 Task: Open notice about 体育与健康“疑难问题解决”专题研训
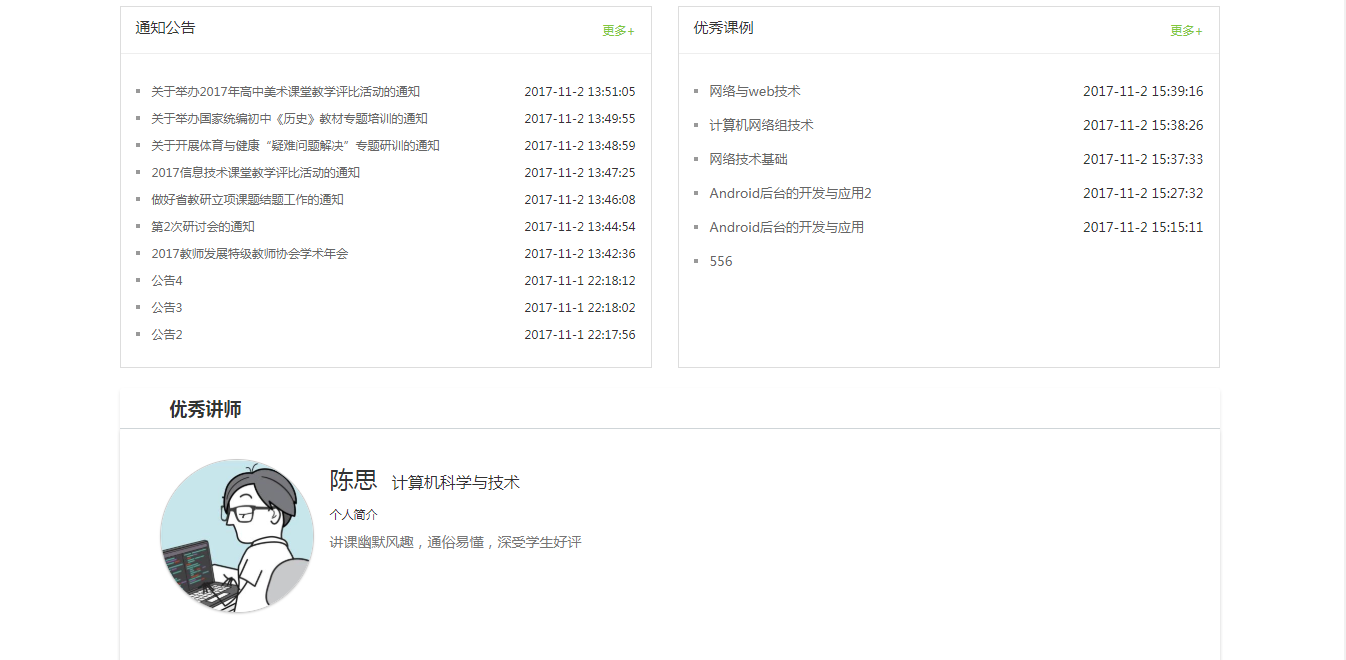[295, 146]
